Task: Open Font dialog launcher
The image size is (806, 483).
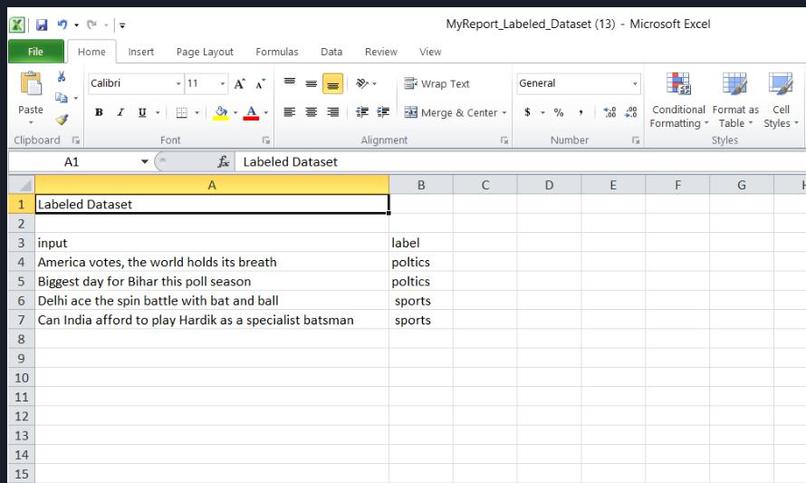Action: [x=266, y=140]
